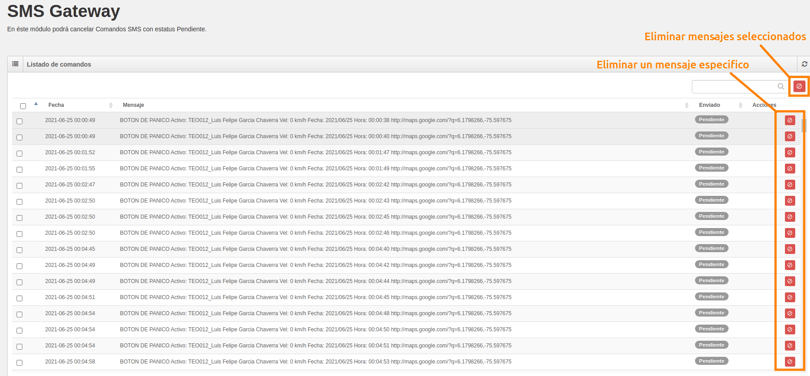Click the refresh icon in panel header
Viewport: 810px width, 376px height.
click(804, 65)
